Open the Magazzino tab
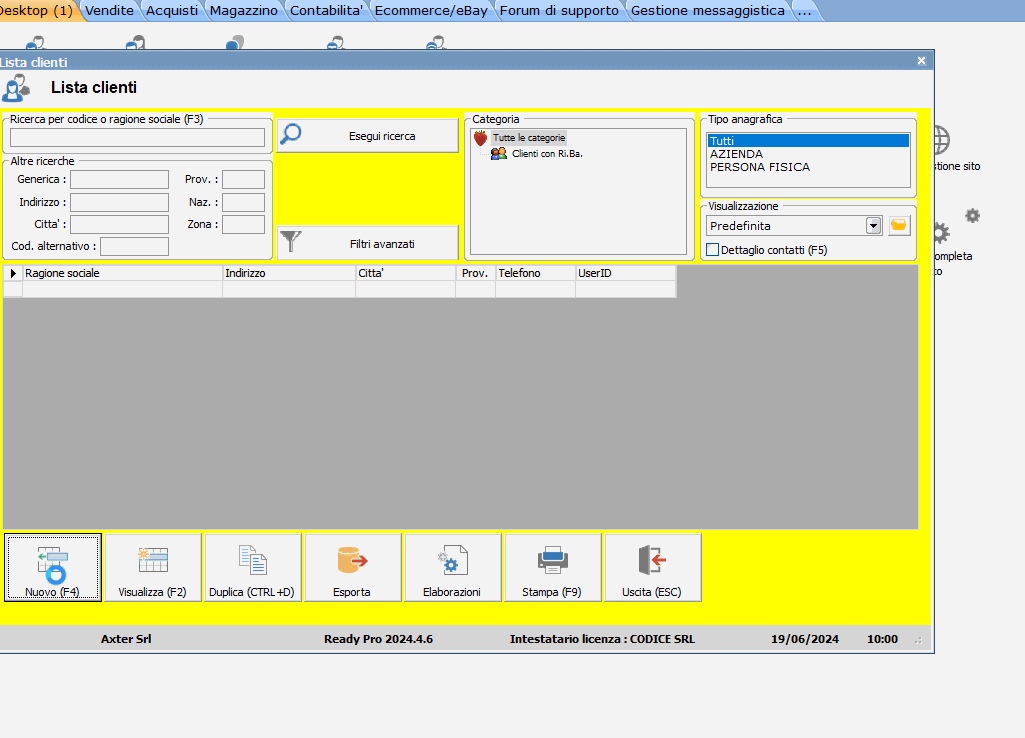 [244, 10]
